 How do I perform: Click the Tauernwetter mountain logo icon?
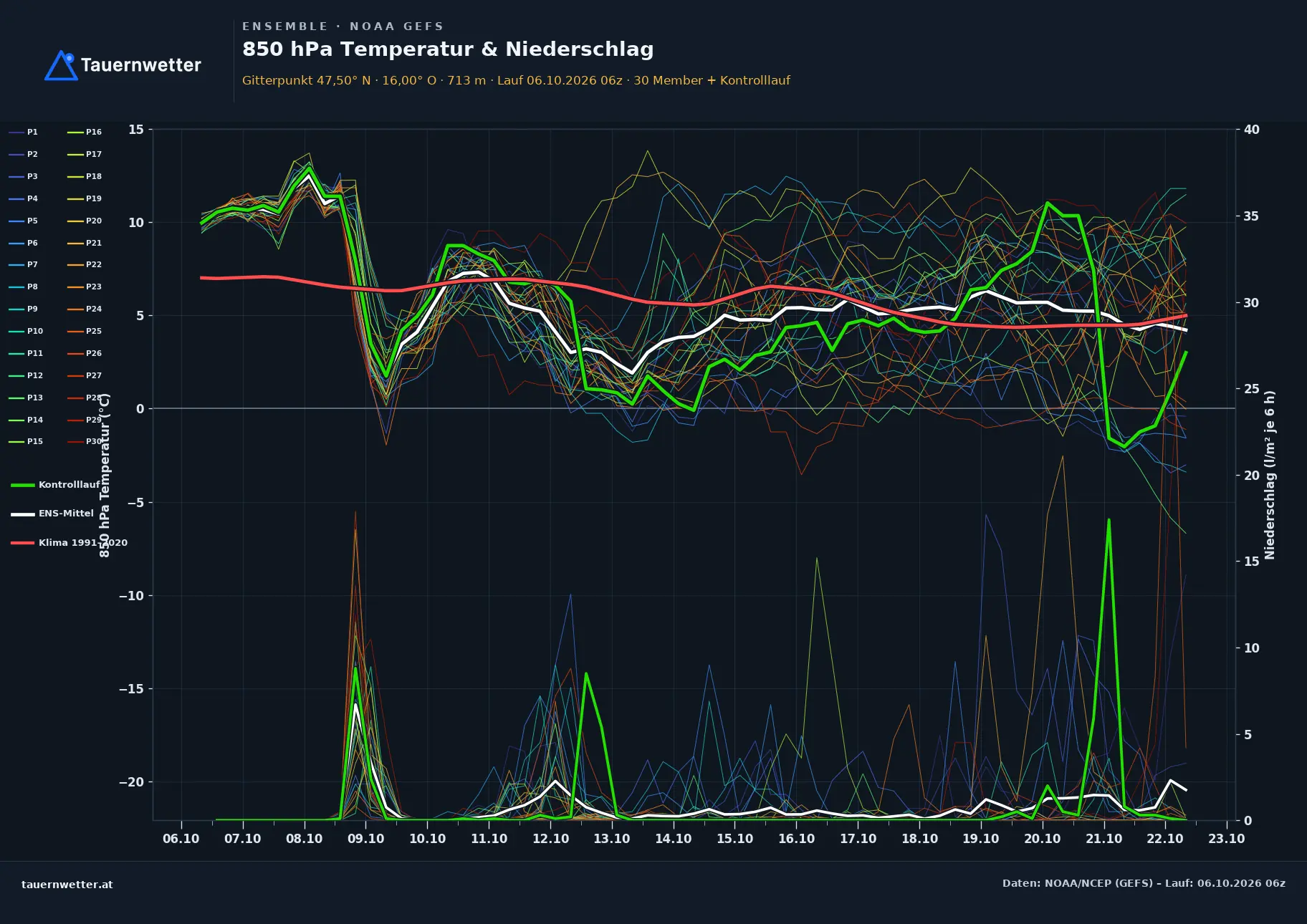coord(62,65)
